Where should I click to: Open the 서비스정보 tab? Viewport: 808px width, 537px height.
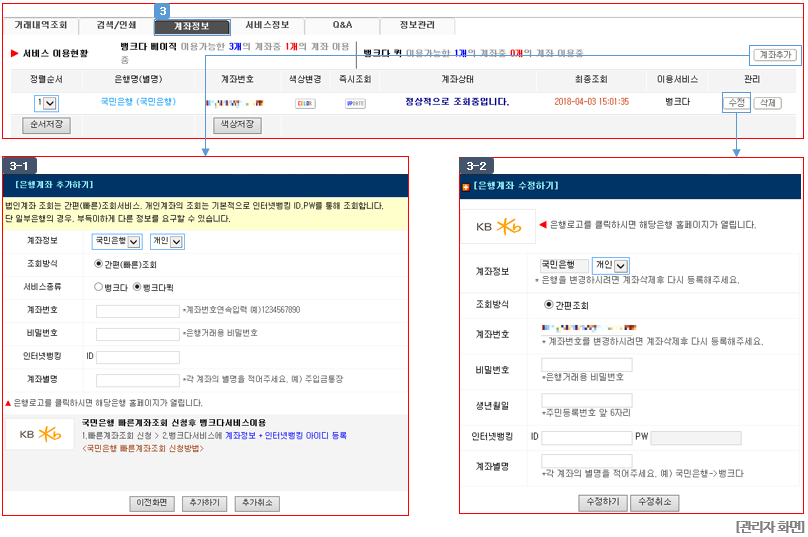coord(267,25)
